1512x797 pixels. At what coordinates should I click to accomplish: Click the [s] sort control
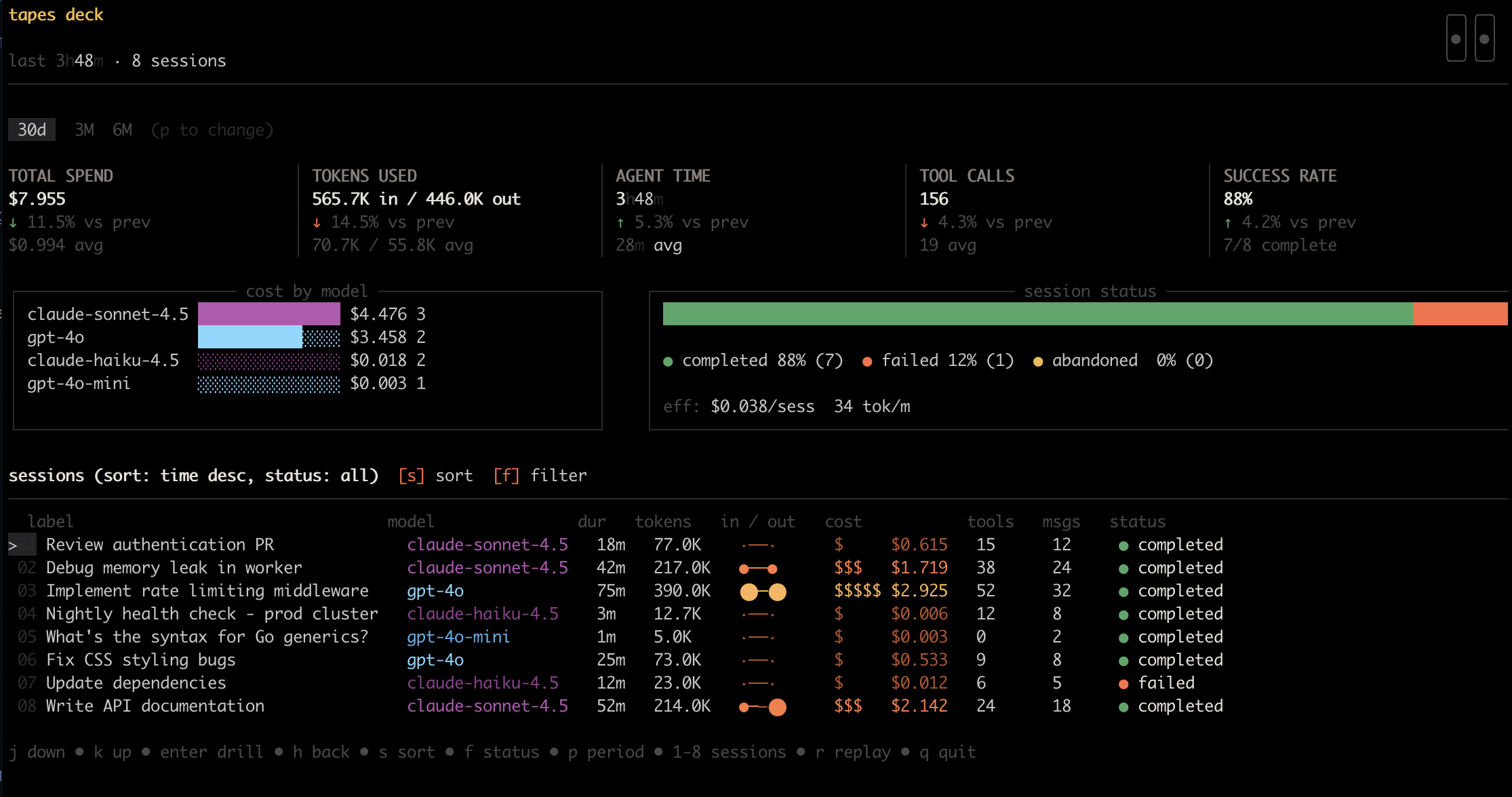pyautogui.click(x=435, y=475)
